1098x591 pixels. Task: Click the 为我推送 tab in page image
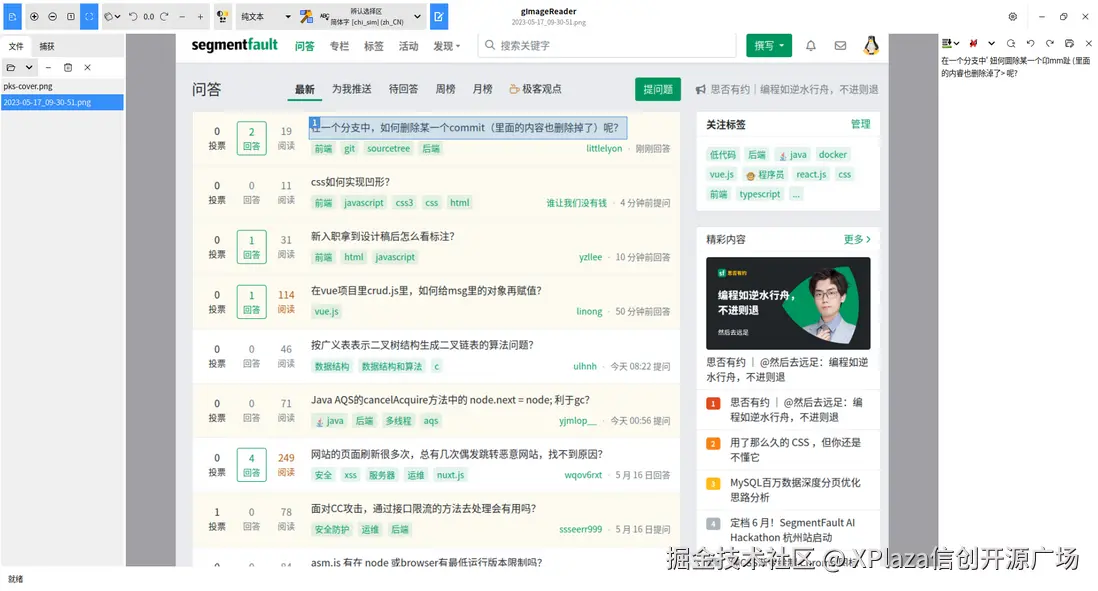click(x=352, y=89)
